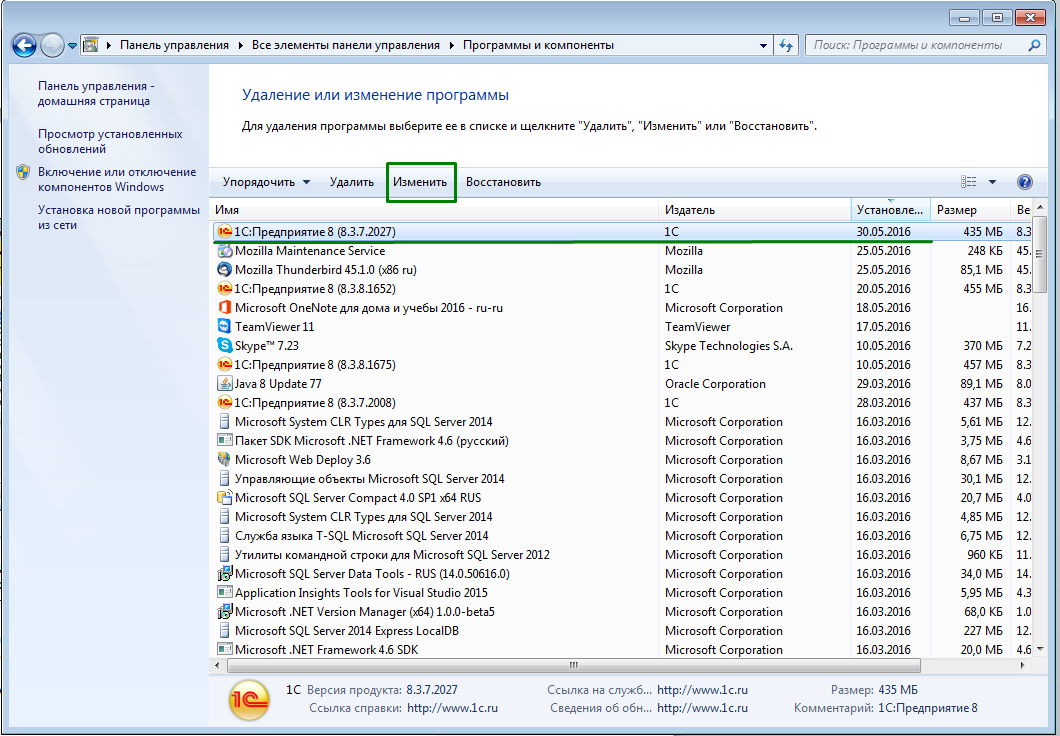The image size is (1060, 736).
Task: Click the back navigation arrow button
Action: pyautogui.click(x=25, y=45)
